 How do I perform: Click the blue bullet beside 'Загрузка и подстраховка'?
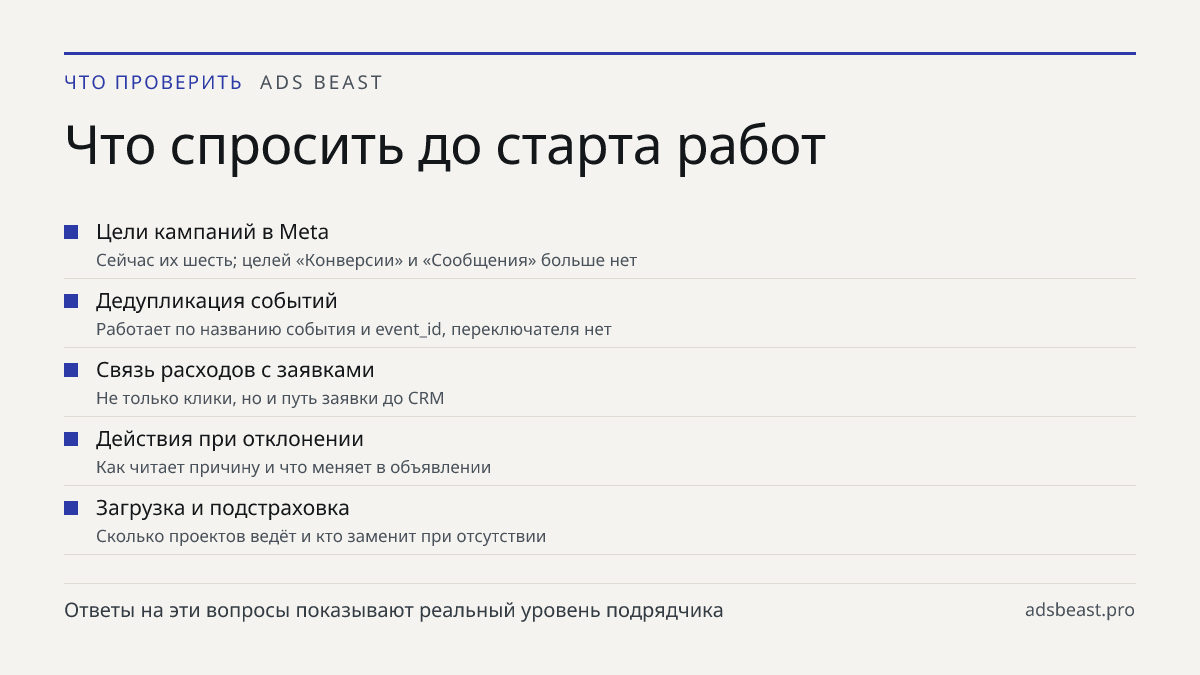coord(71,508)
